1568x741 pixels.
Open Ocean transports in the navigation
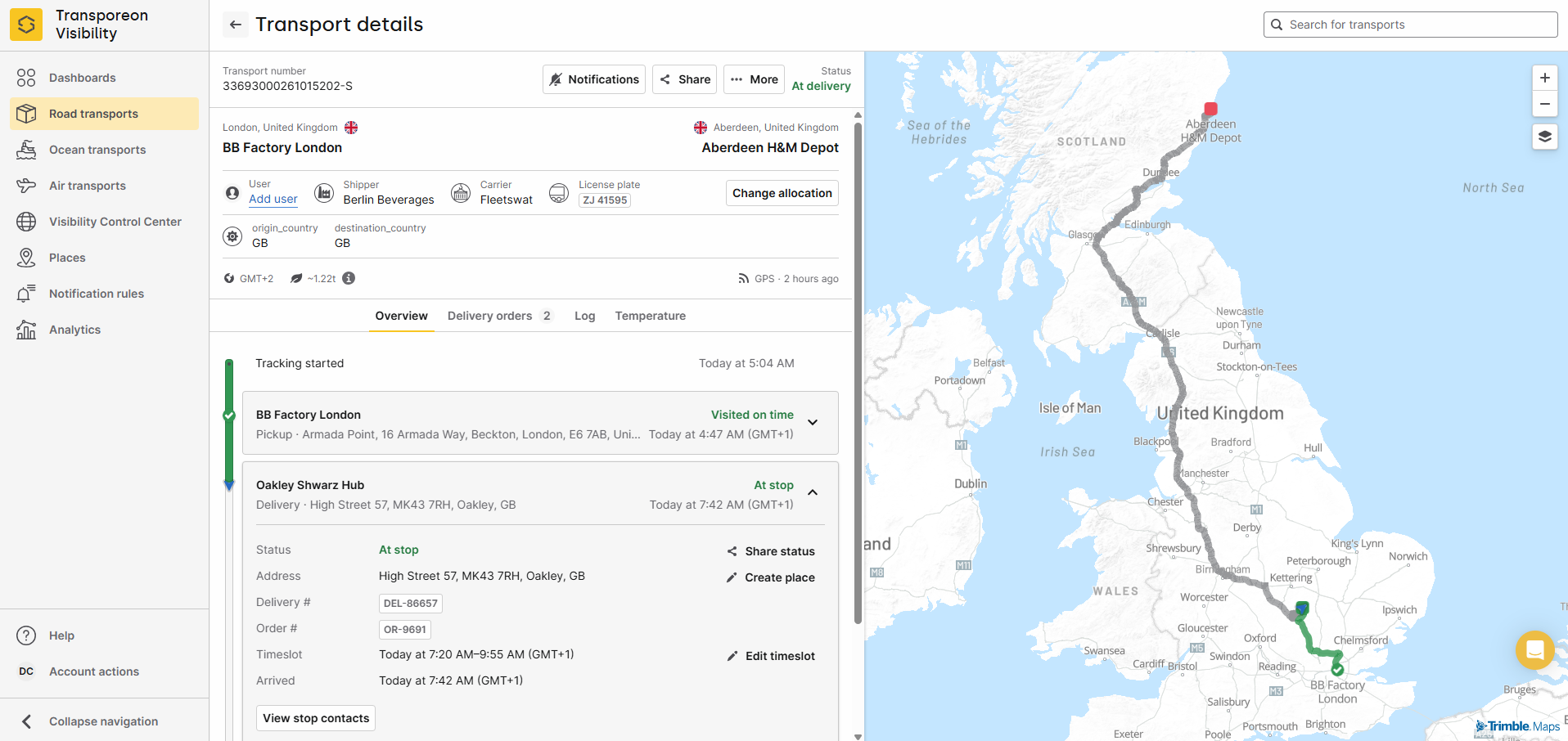(x=104, y=150)
